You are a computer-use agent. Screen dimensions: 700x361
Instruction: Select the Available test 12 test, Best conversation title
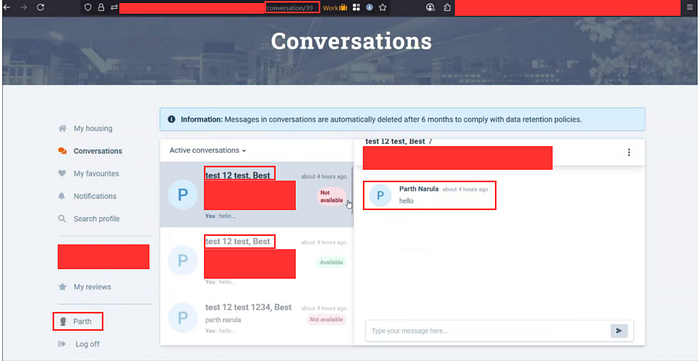click(239, 241)
